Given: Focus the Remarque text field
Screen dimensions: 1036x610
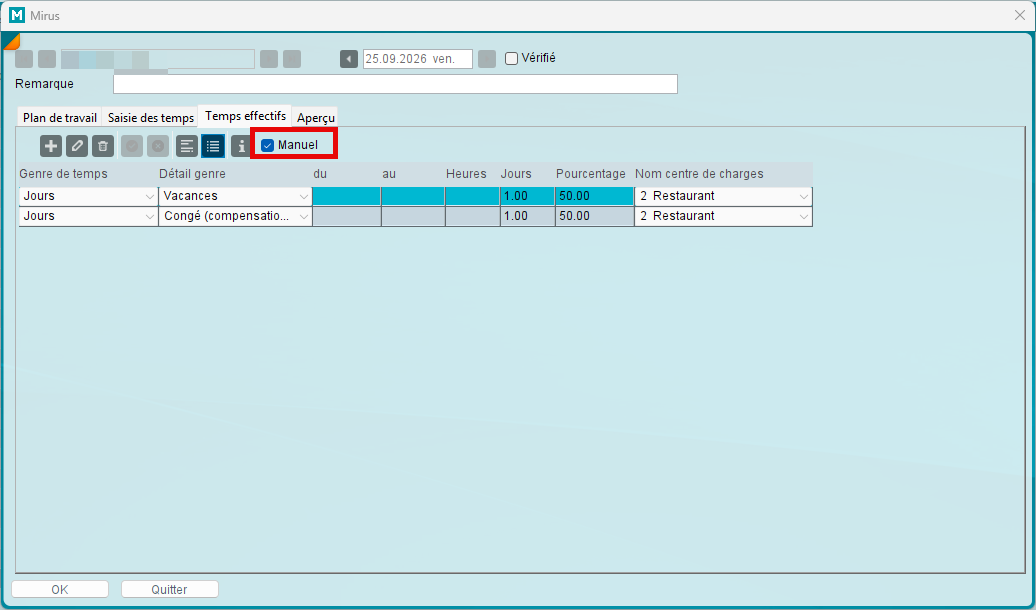Looking at the screenshot, I should pos(395,84).
